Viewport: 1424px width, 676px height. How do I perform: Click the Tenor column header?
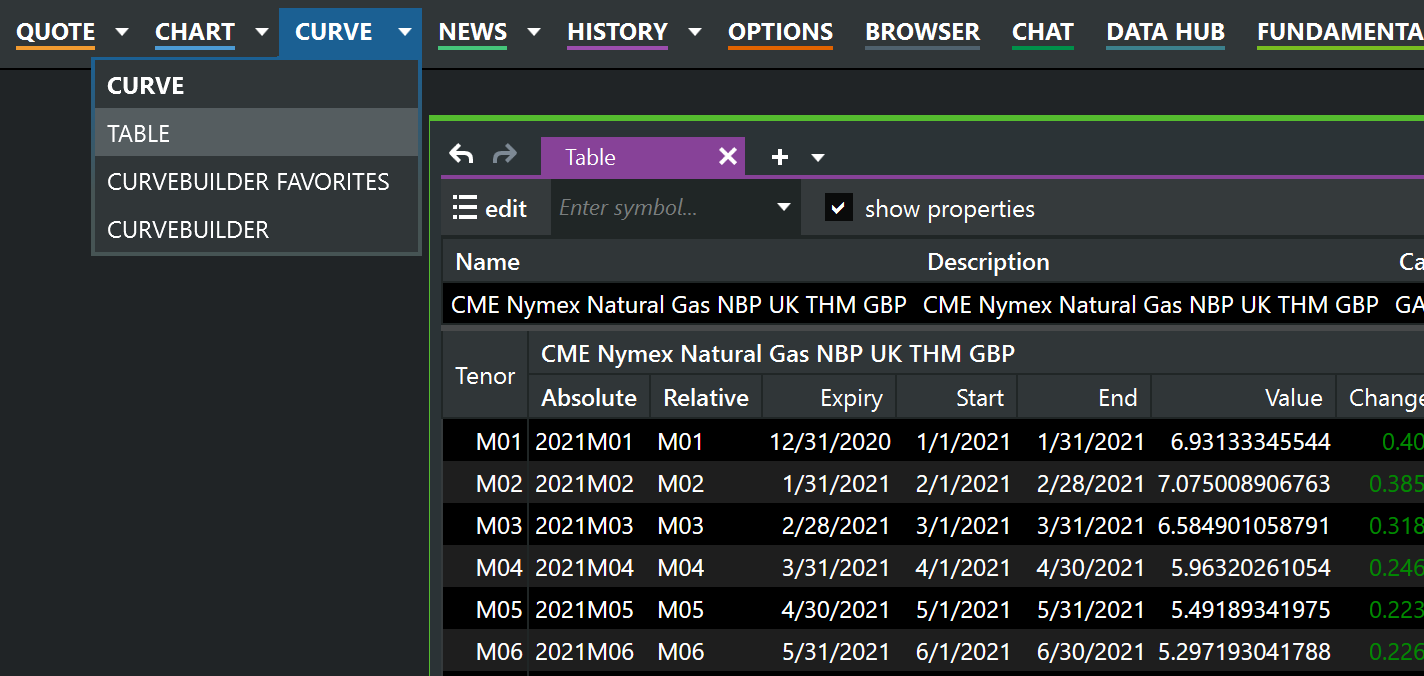[x=485, y=376]
